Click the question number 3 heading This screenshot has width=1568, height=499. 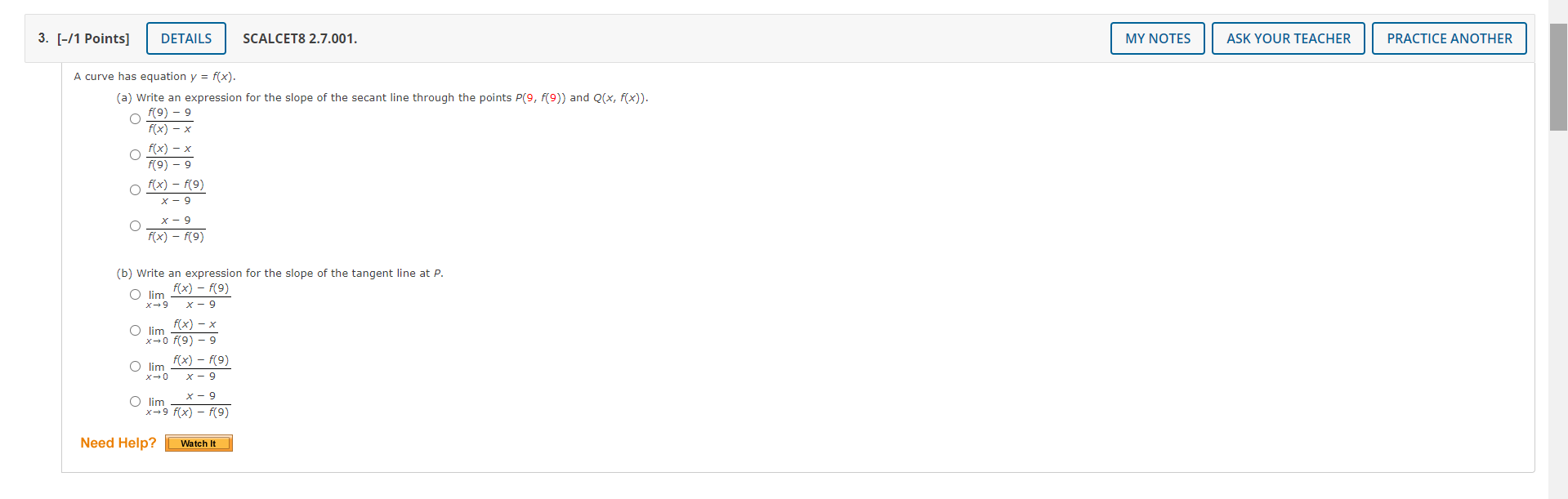click(x=41, y=38)
